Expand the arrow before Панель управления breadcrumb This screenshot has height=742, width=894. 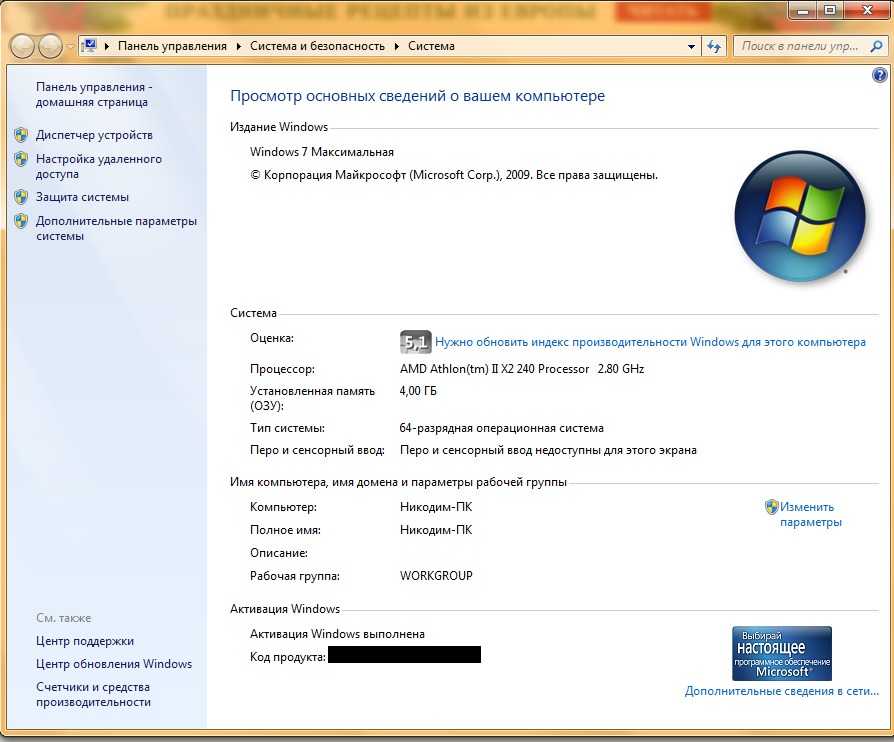pyautogui.click(x=107, y=46)
